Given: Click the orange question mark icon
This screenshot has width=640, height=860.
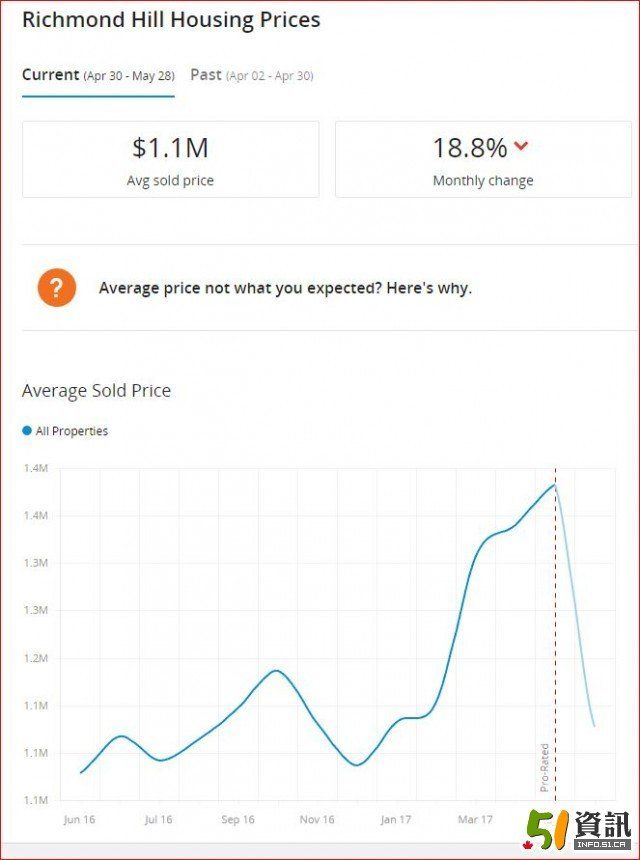Looking at the screenshot, I should coord(57,288).
